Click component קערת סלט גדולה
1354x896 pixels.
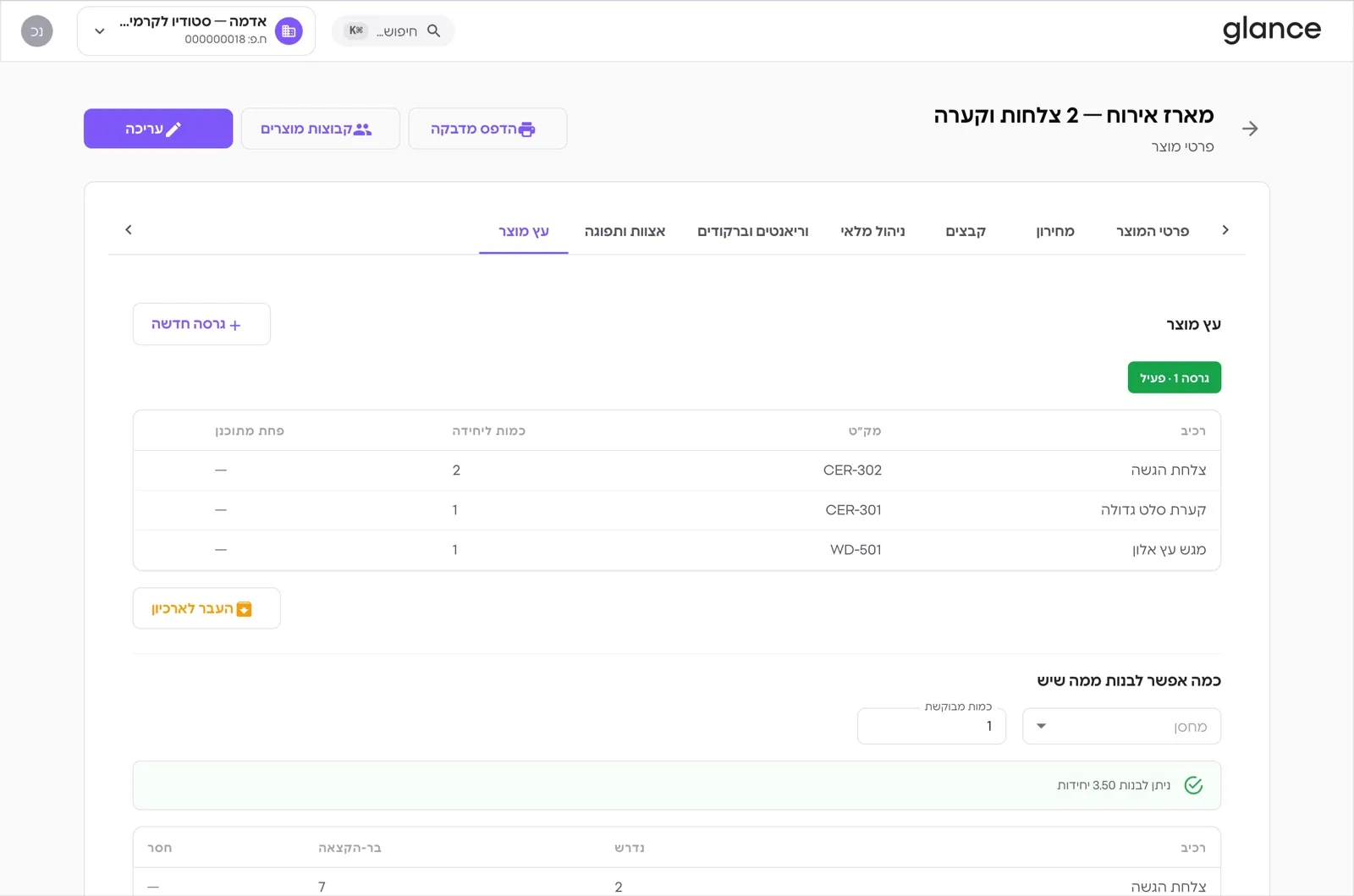click(1153, 509)
